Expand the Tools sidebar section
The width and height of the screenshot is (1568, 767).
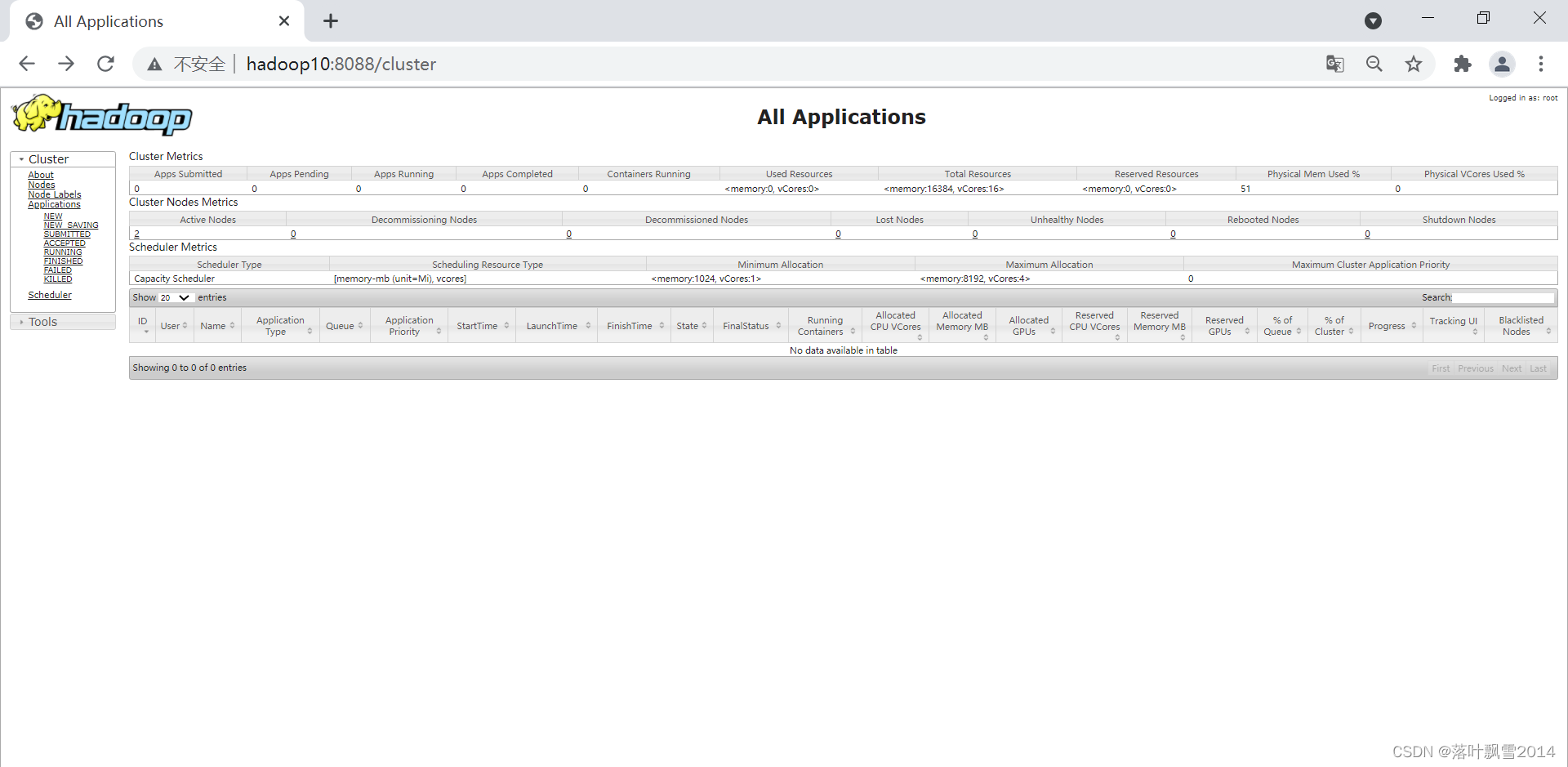coord(63,322)
